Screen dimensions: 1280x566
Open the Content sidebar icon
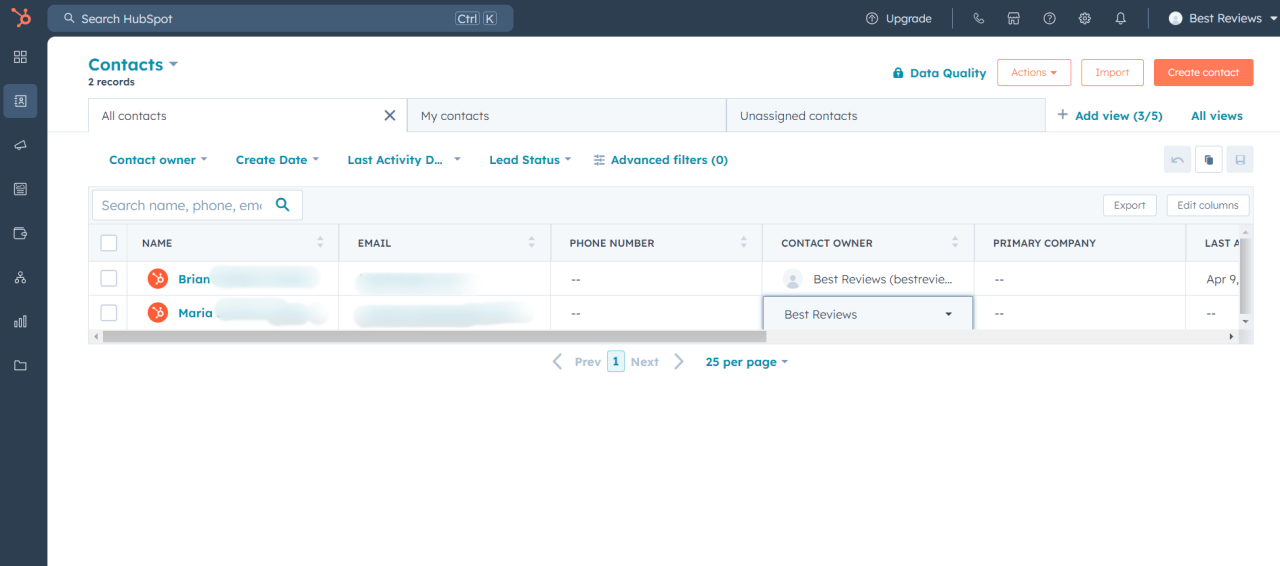coord(20,189)
